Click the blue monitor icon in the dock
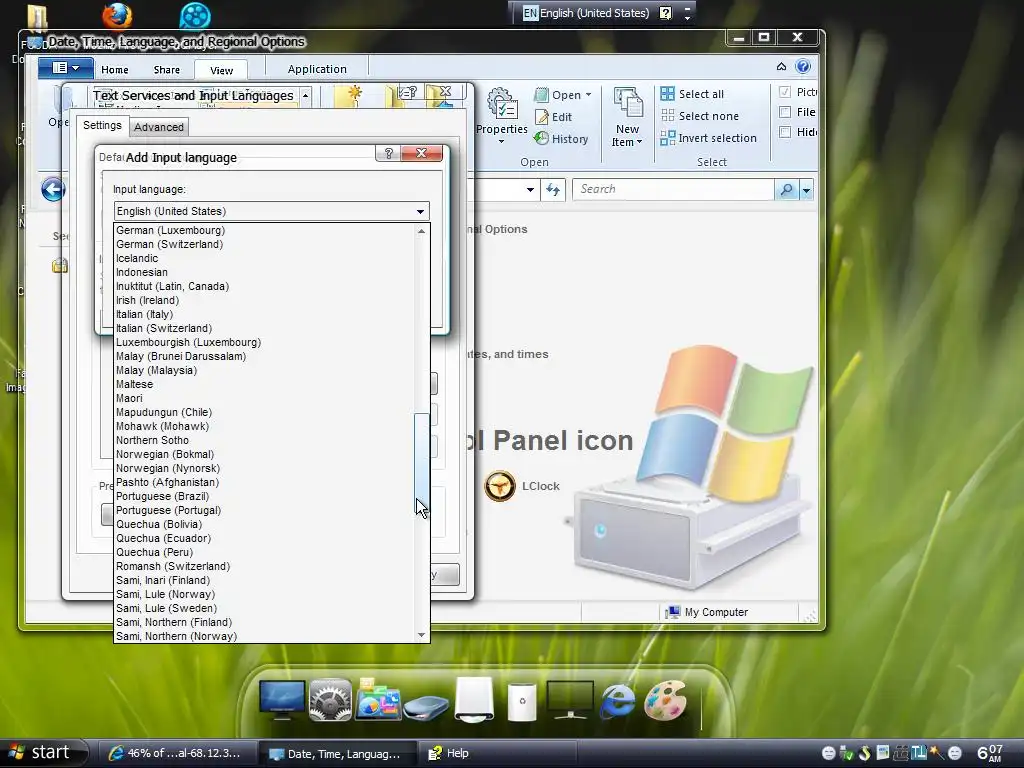The image size is (1024, 768). pyautogui.click(x=281, y=701)
